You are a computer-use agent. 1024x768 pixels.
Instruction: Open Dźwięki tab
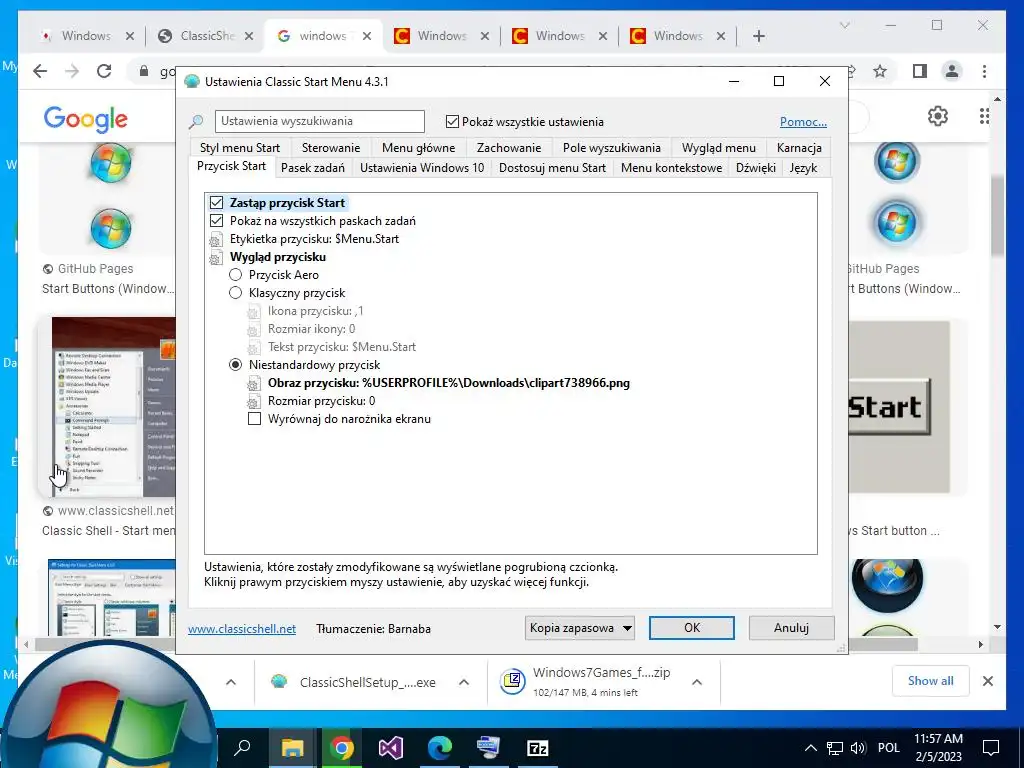pyautogui.click(x=756, y=168)
